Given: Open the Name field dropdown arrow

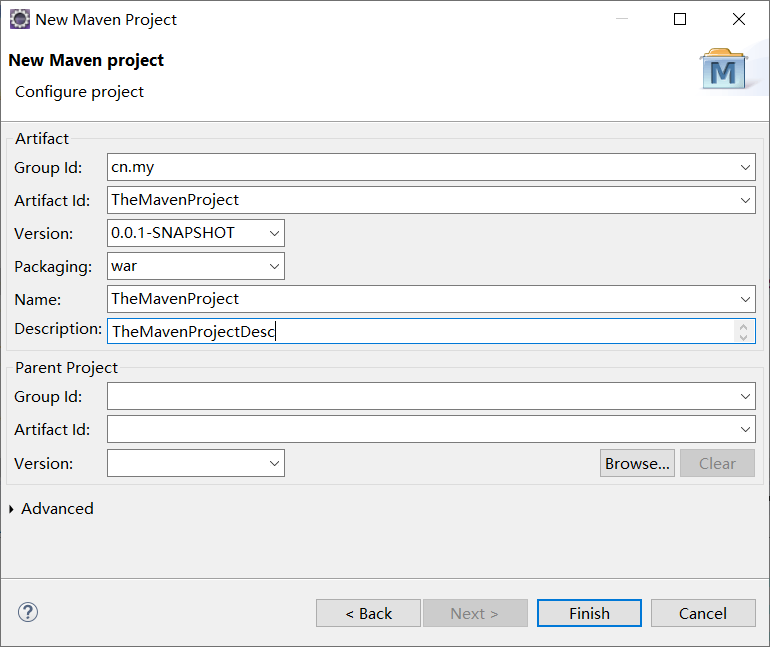Looking at the screenshot, I should point(745,299).
